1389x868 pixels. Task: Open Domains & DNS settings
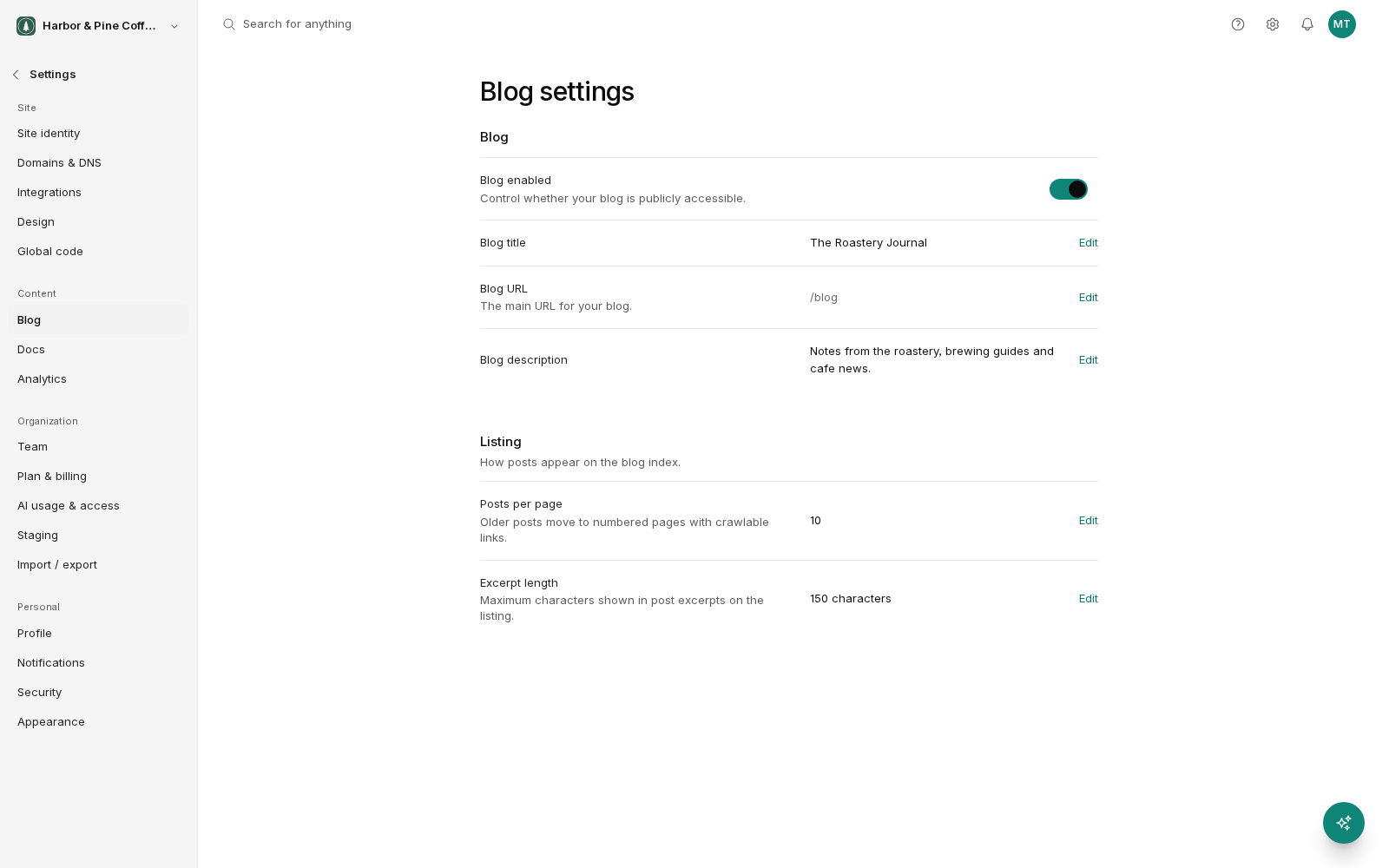(98, 163)
